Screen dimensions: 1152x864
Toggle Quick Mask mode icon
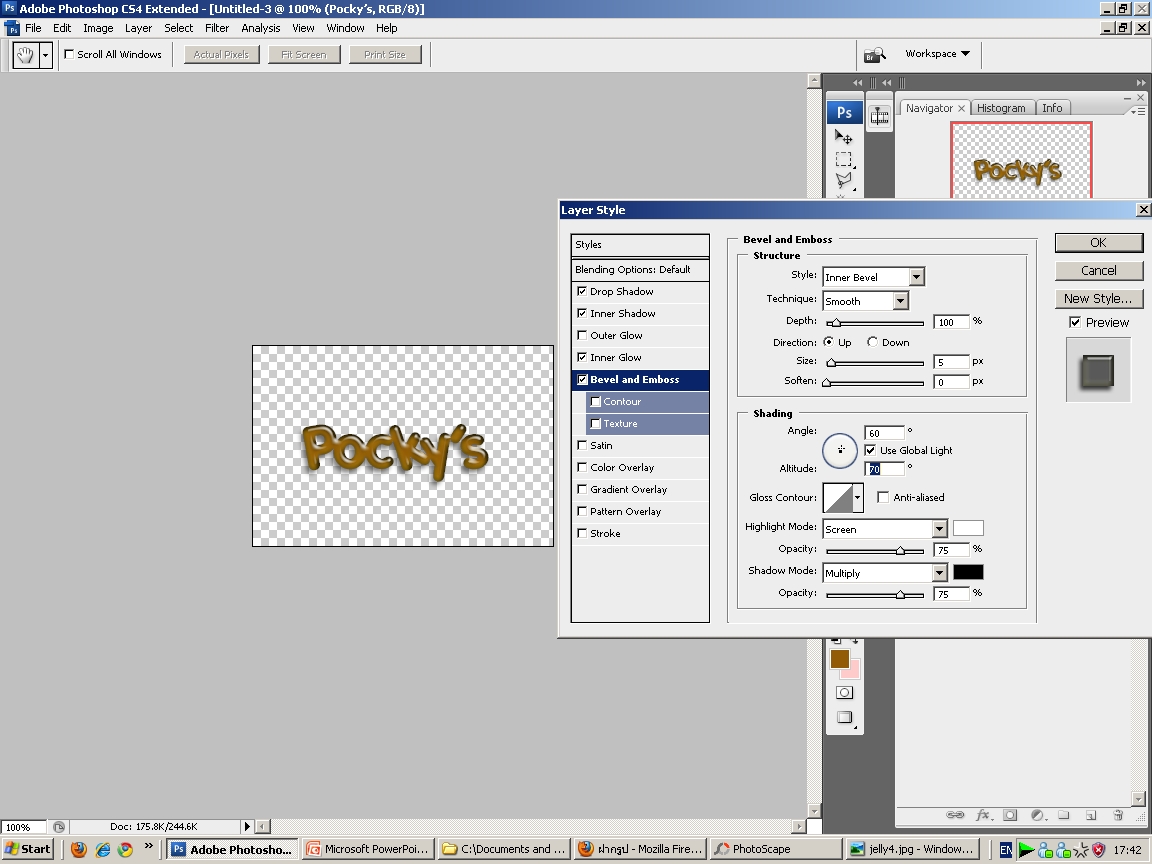pyautogui.click(x=844, y=693)
